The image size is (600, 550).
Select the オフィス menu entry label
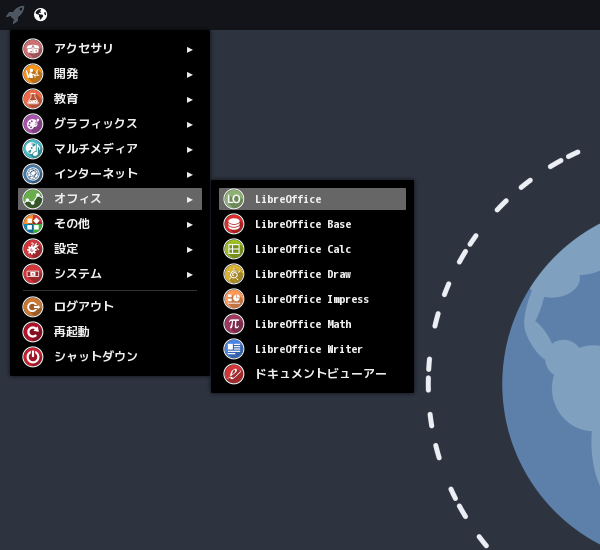(78, 199)
